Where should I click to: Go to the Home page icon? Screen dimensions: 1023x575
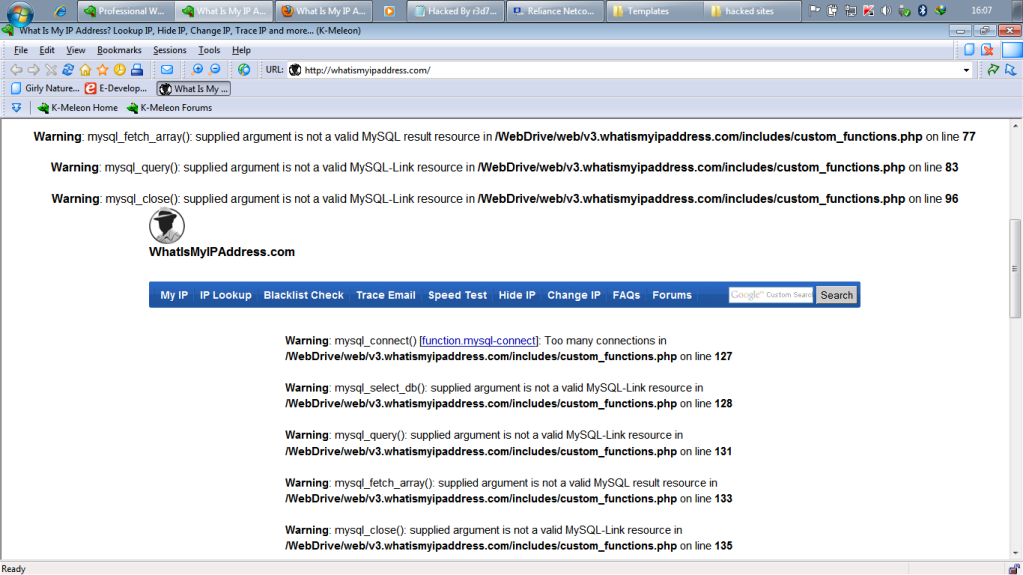pyautogui.click(x=85, y=70)
